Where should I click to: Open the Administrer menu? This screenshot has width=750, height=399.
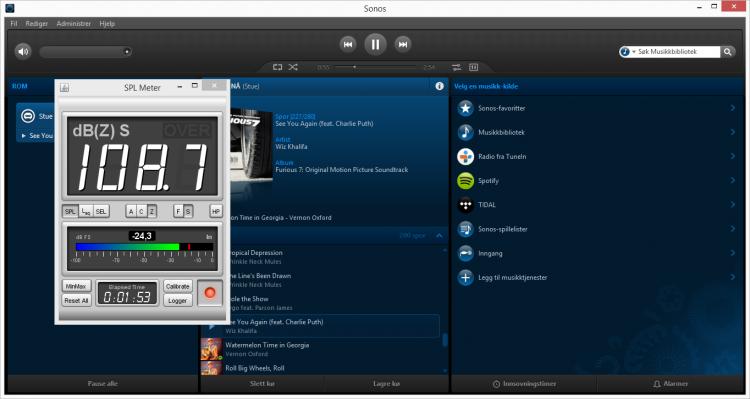74,23
